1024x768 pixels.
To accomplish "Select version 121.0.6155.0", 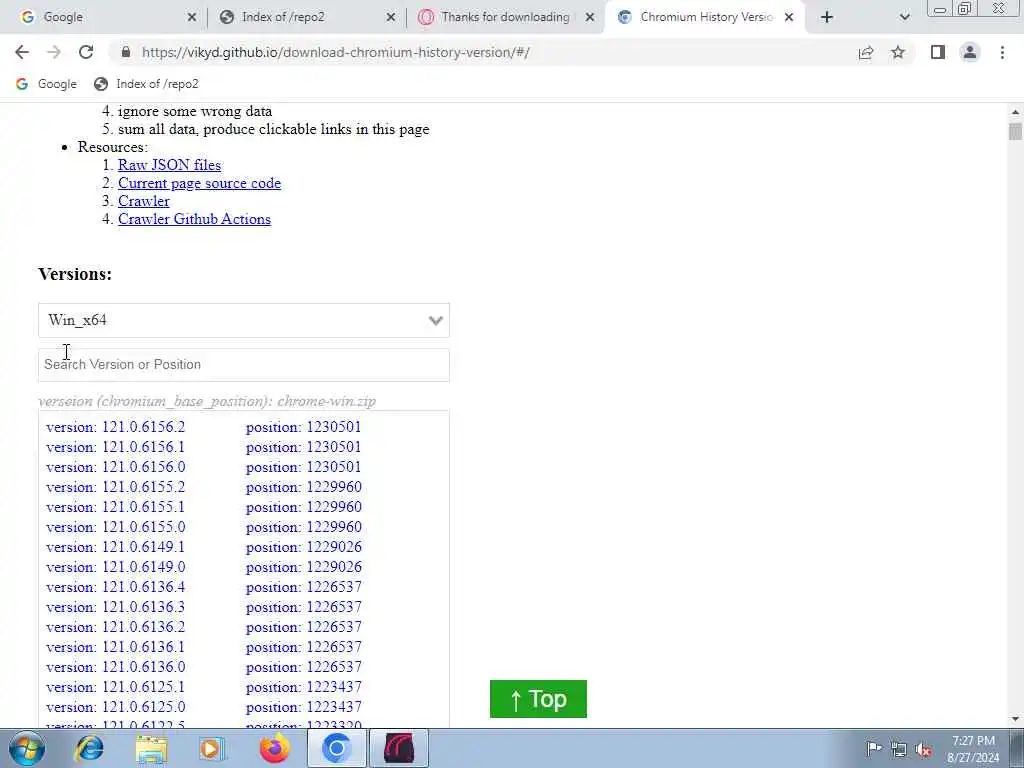I will click(x=116, y=527).
